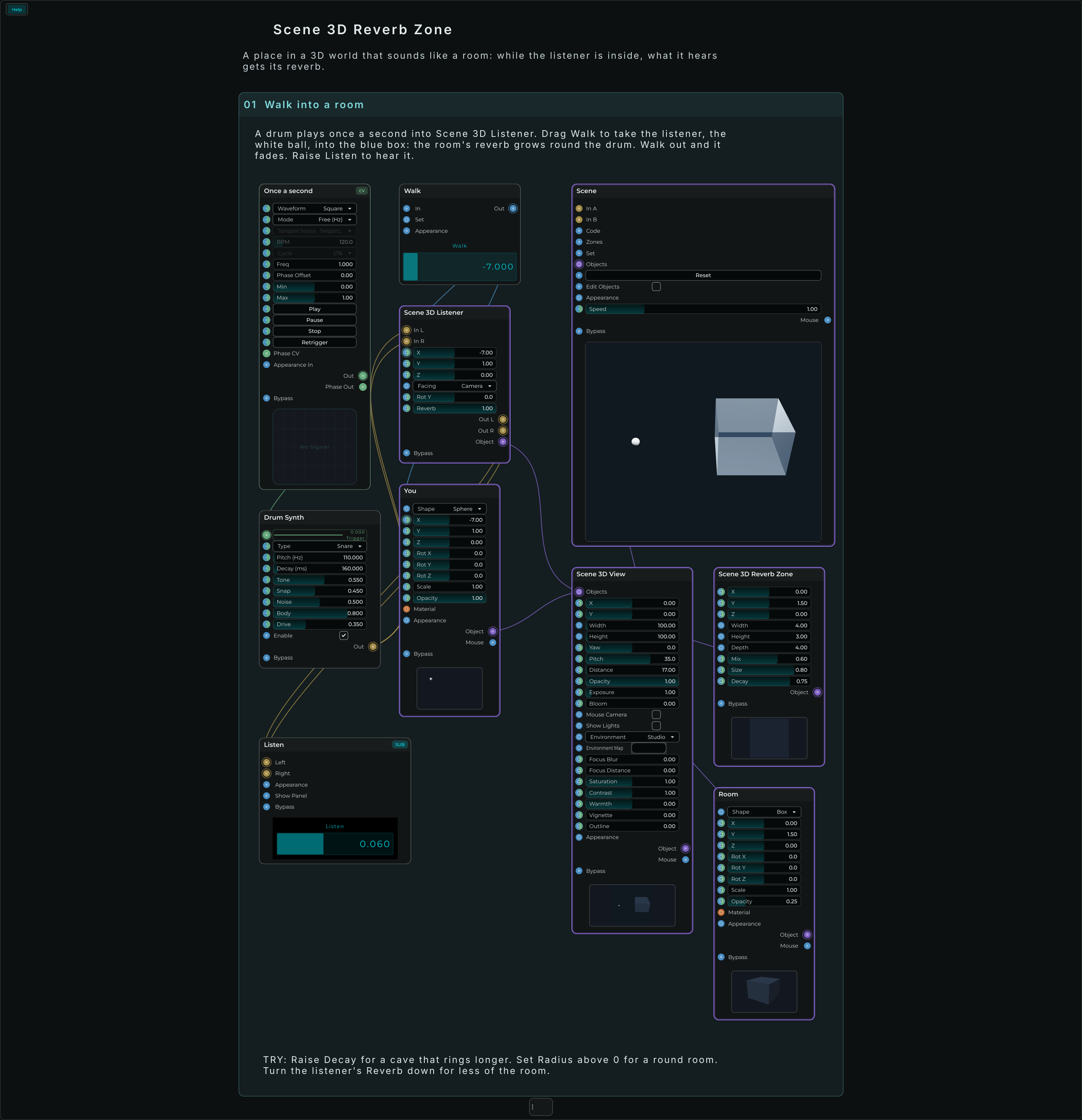The image size is (1082, 1120).
Task: Open the Mode dropdown set to Free (Hz)
Action: pos(314,219)
